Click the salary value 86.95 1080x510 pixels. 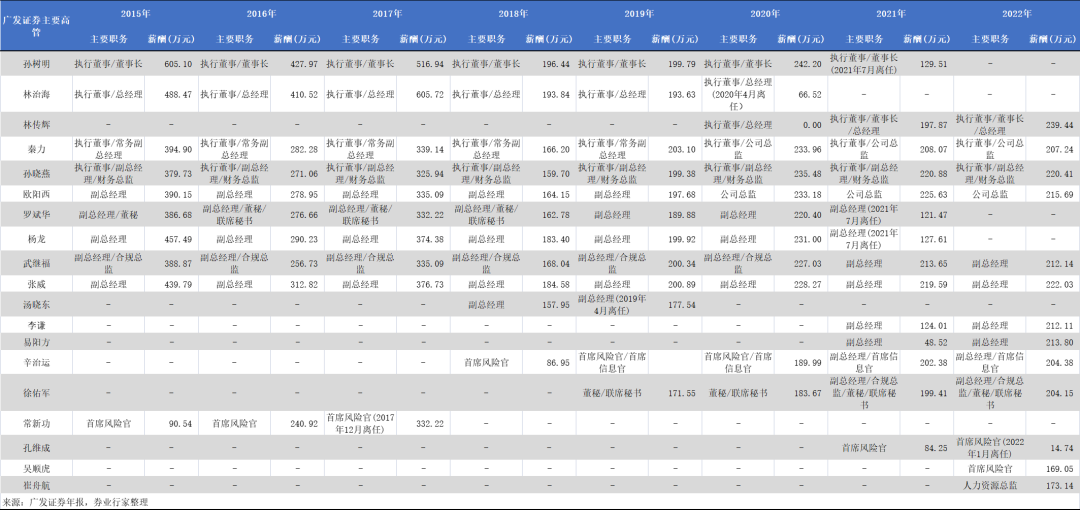coord(558,362)
